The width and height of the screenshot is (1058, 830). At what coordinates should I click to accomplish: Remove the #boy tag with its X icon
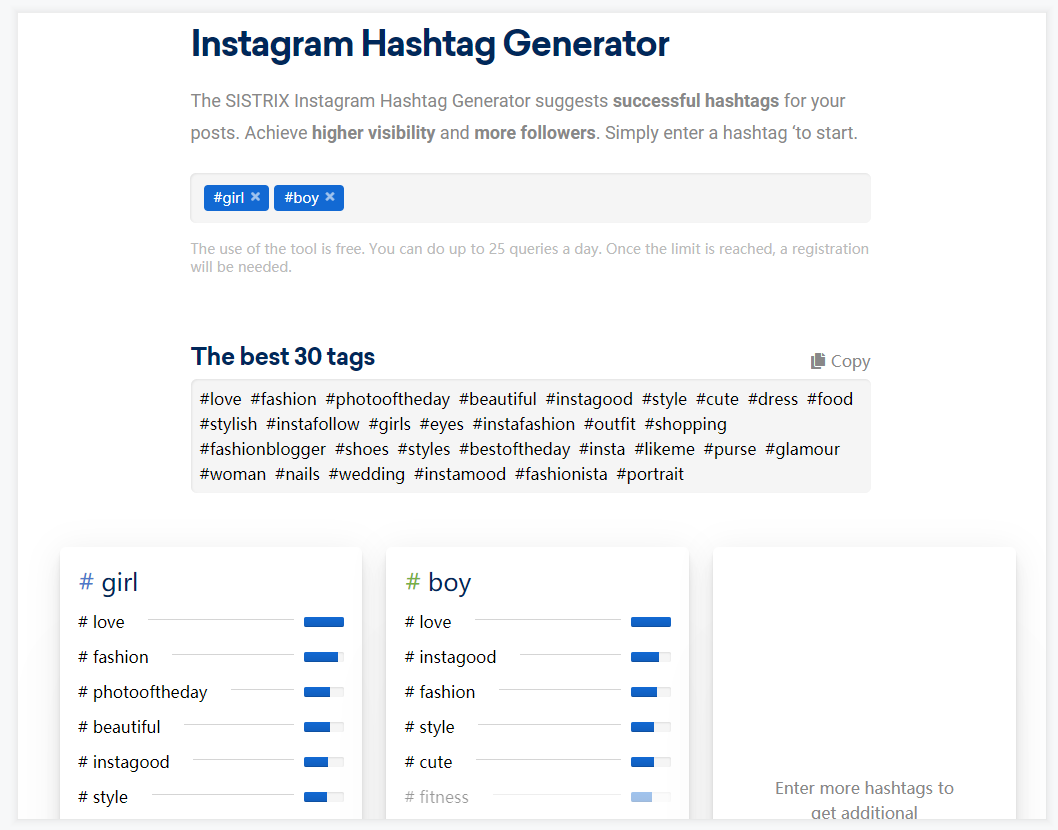tap(330, 196)
